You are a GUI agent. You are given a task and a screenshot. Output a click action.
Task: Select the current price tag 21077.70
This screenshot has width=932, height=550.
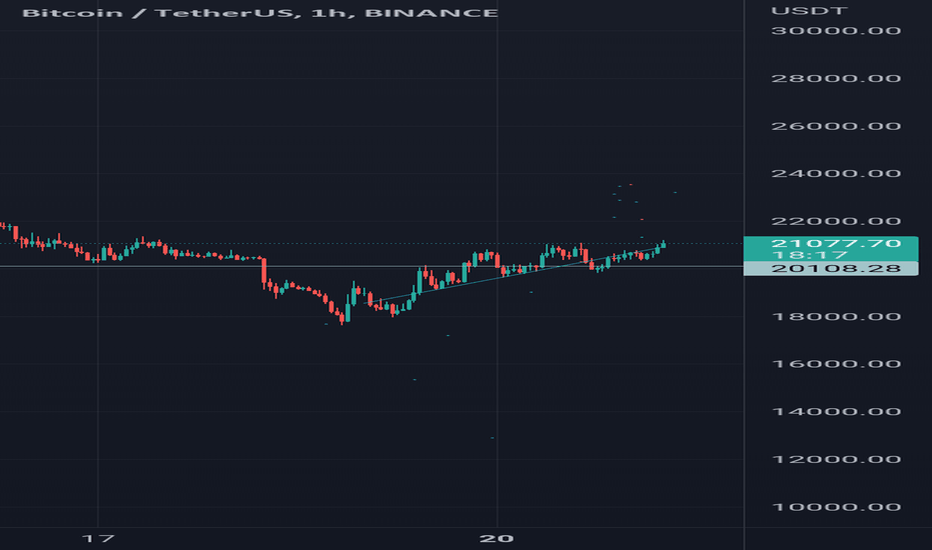[836, 243]
